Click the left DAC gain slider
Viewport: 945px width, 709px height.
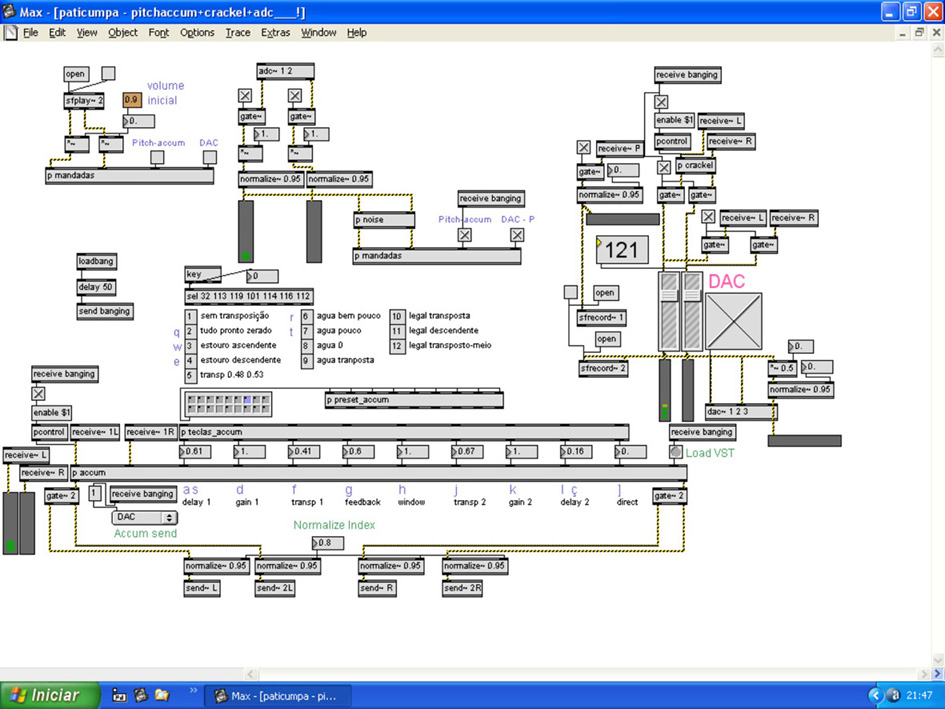[x=668, y=314]
